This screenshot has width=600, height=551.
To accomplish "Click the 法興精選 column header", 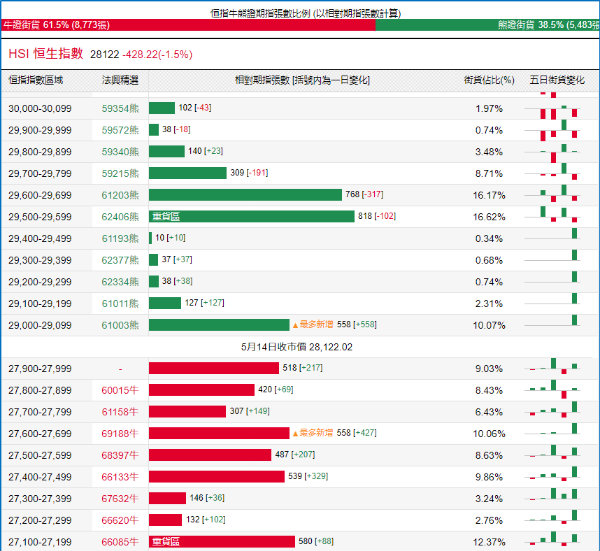I will click(120, 80).
